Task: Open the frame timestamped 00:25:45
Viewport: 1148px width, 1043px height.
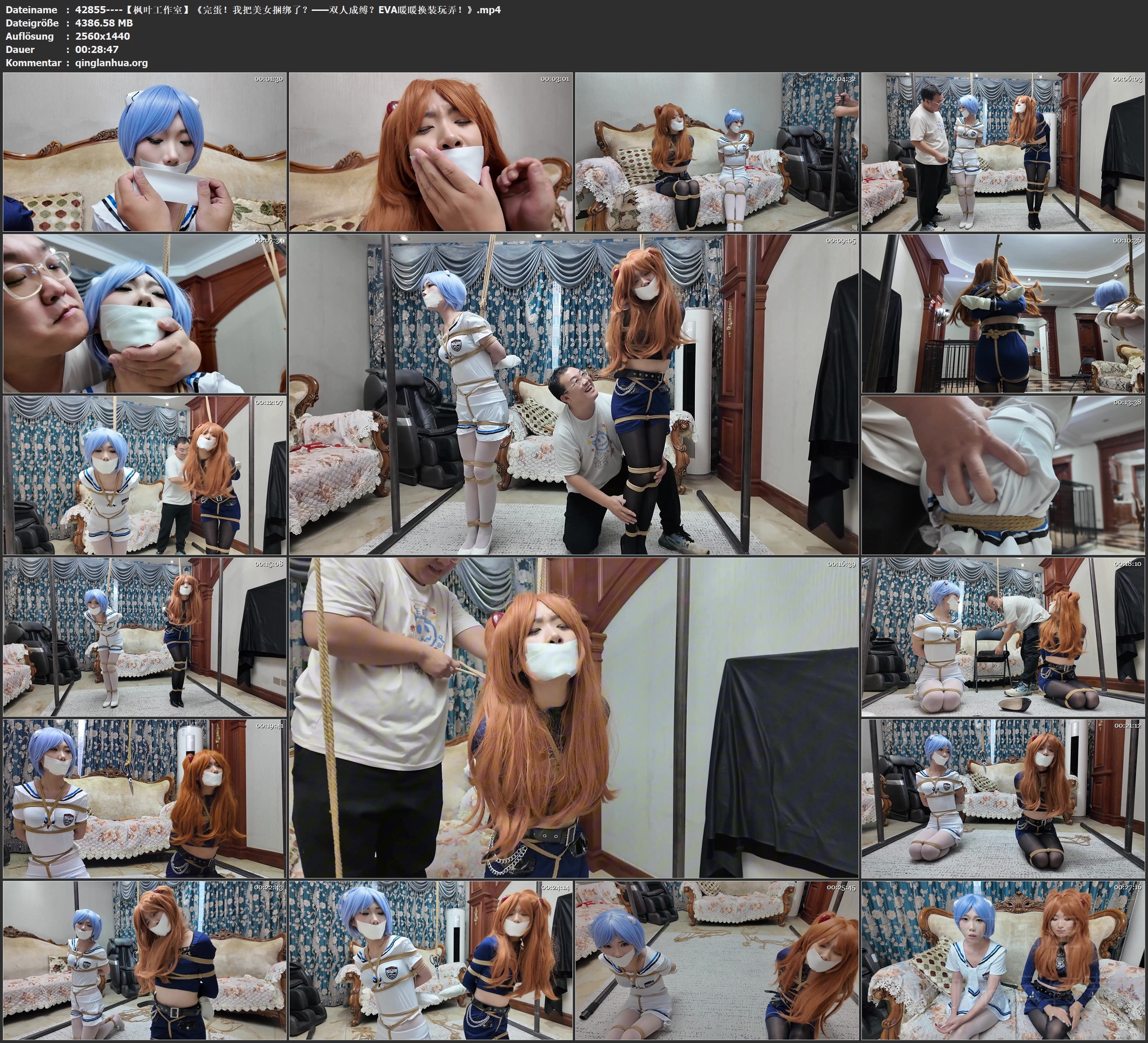Action: tap(717, 960)
